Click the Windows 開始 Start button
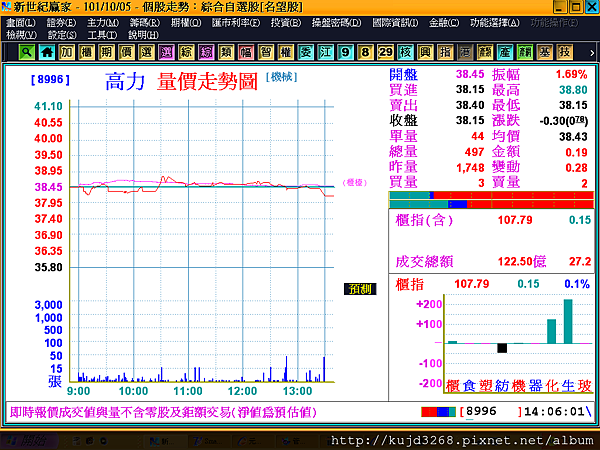 coord(29,441)
